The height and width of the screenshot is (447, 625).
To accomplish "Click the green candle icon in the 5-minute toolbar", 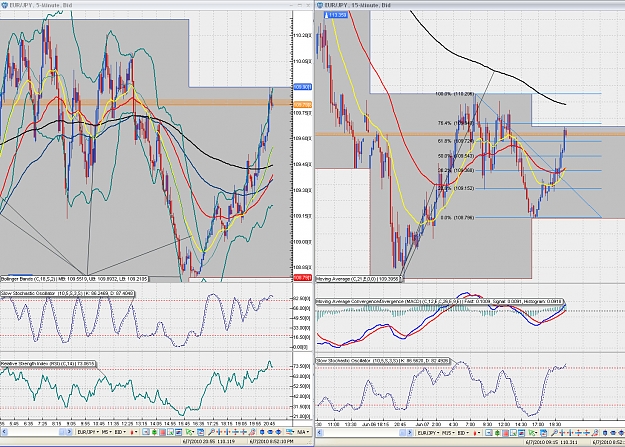I will point(154,432).
